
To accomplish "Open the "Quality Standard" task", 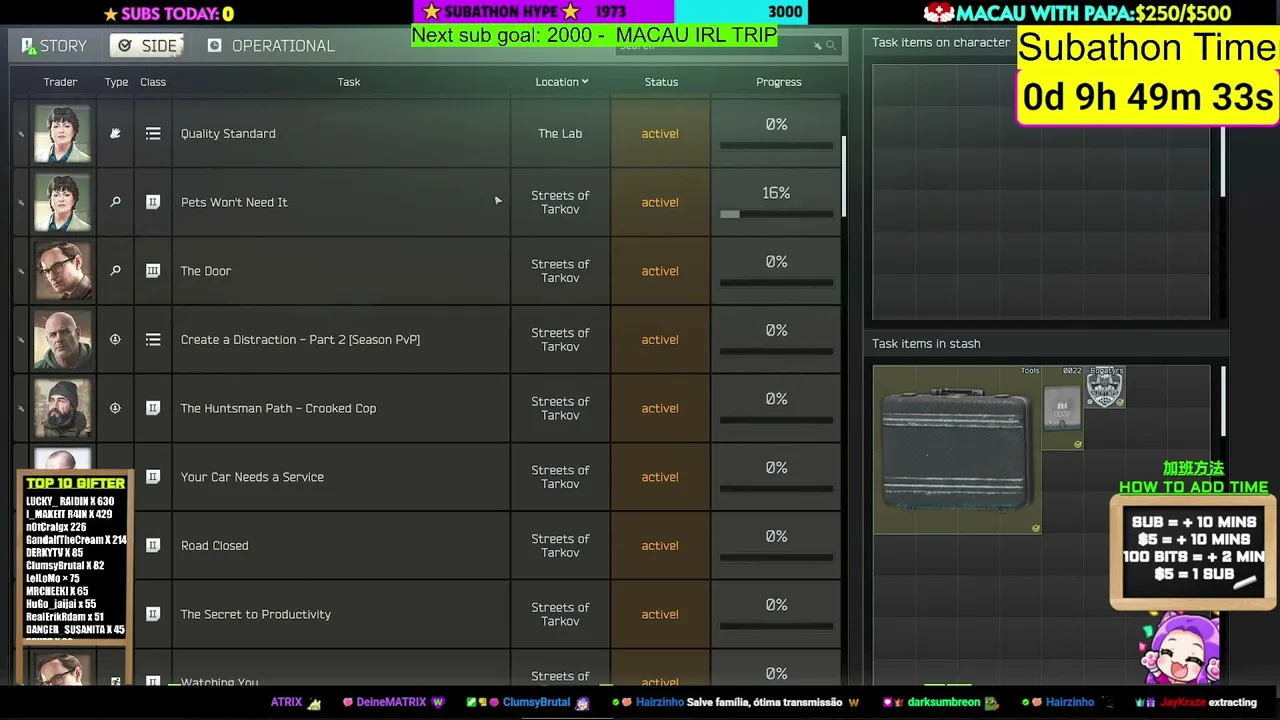I will click(228, 134).
